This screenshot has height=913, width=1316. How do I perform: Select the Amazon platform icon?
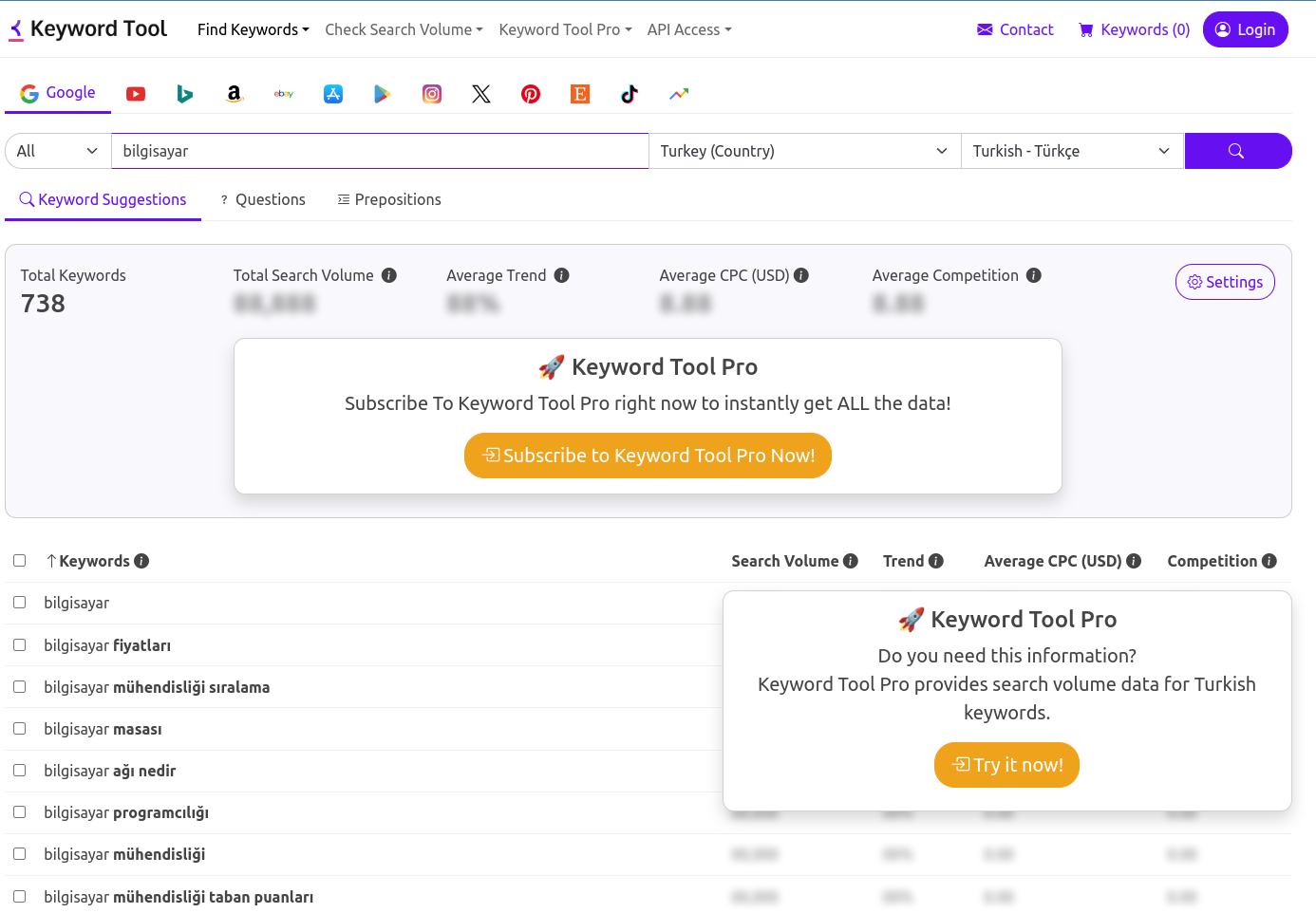pyautogui.click(x=235, y=94)
